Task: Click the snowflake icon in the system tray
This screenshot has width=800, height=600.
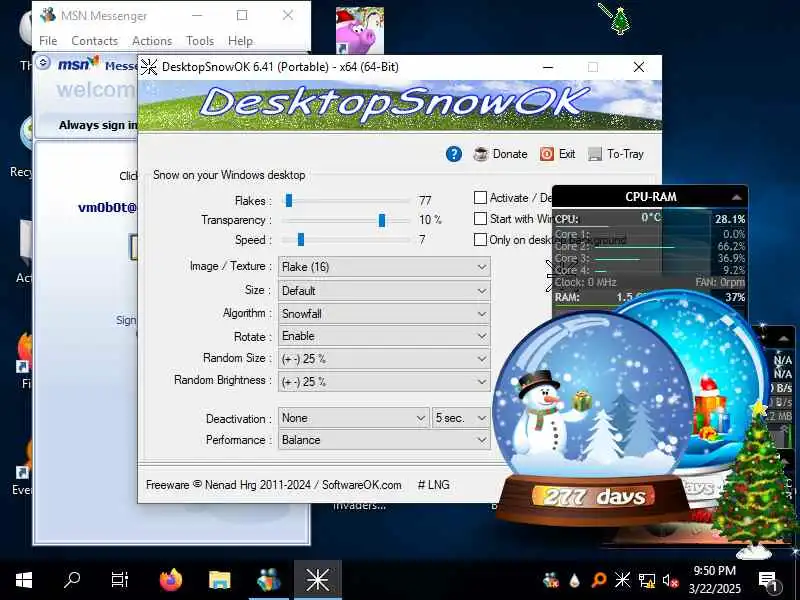Action: tap(622, 580)
